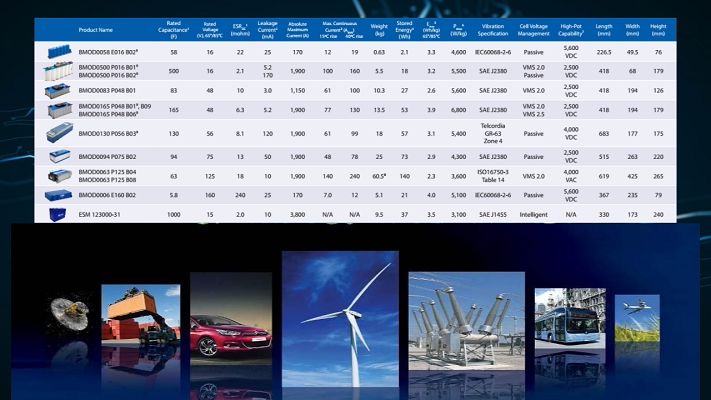
Task: Open the wind turbine photo
Action: pyautogui.click(x=340, y=319)
